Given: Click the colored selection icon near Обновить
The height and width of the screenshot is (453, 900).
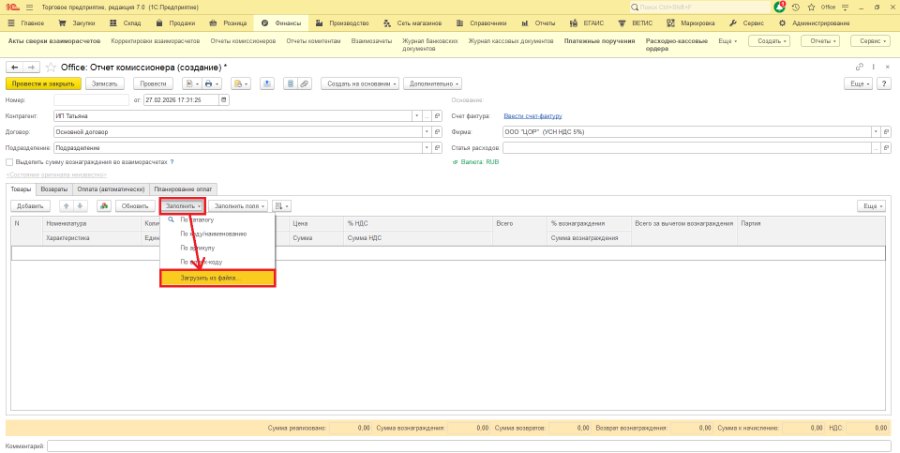Looking at the screenshot, I should pos(104,206).
